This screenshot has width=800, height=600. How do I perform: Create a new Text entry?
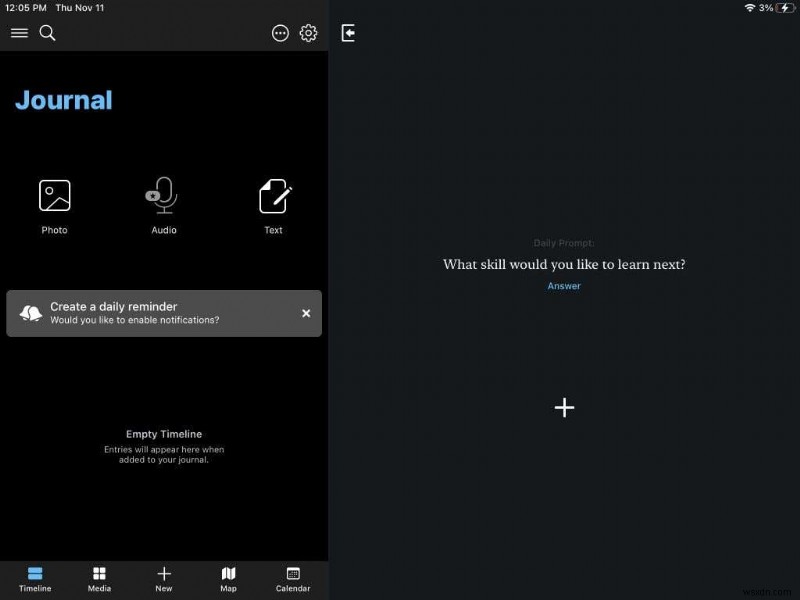(274, 207)
